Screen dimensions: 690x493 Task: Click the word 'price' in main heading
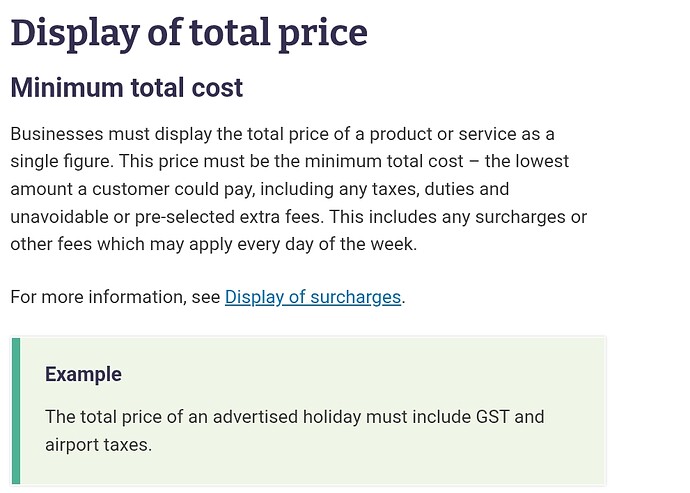(323, 35)
